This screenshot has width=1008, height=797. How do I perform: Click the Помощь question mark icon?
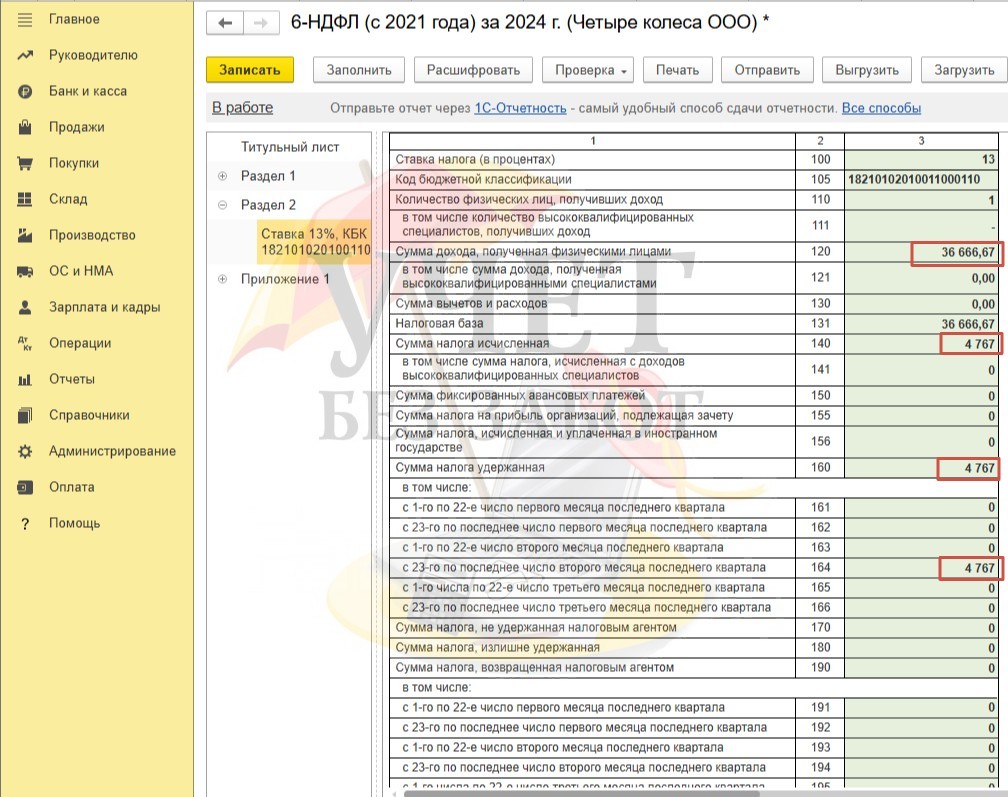pyautogui.click(x=24, y=524)
